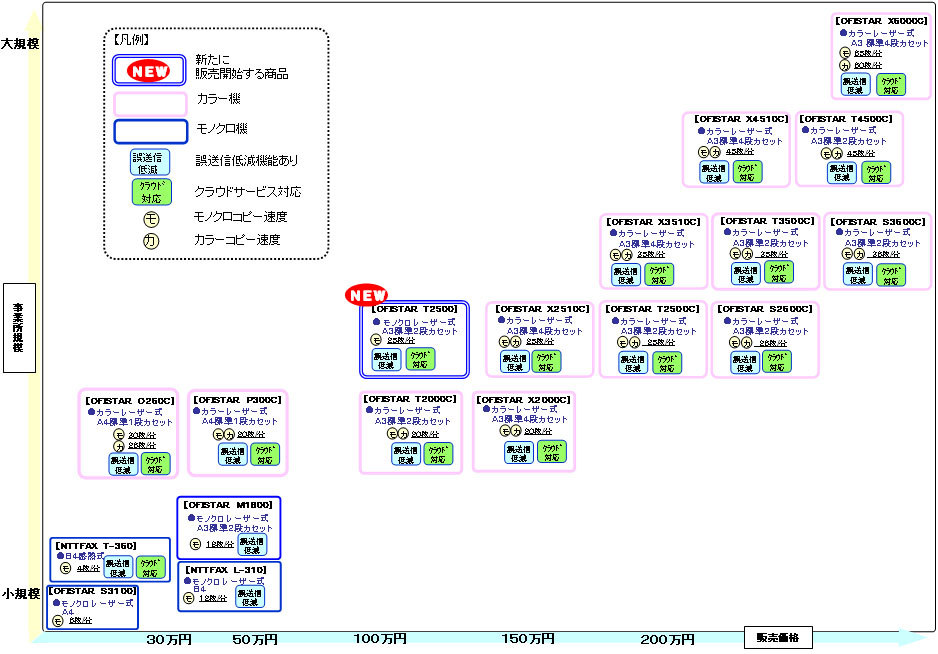
Task: Click the [OFISTAR P300C] product title
Action: [237, 400]
